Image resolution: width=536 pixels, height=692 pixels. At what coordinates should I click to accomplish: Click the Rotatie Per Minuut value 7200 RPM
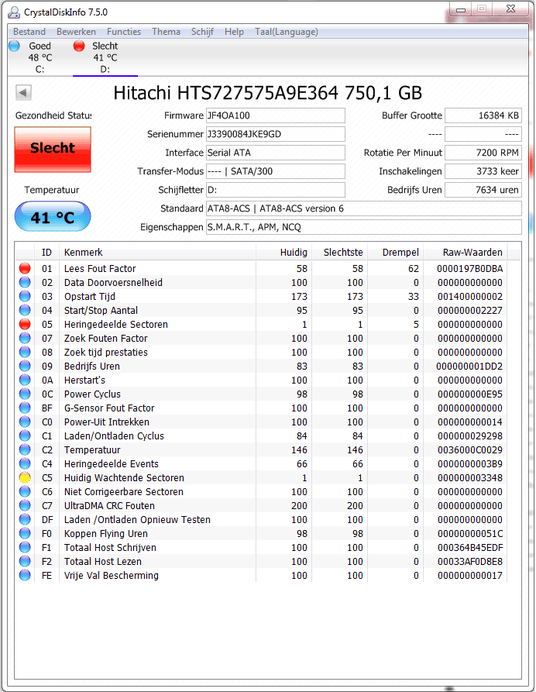tap(483, 153)
